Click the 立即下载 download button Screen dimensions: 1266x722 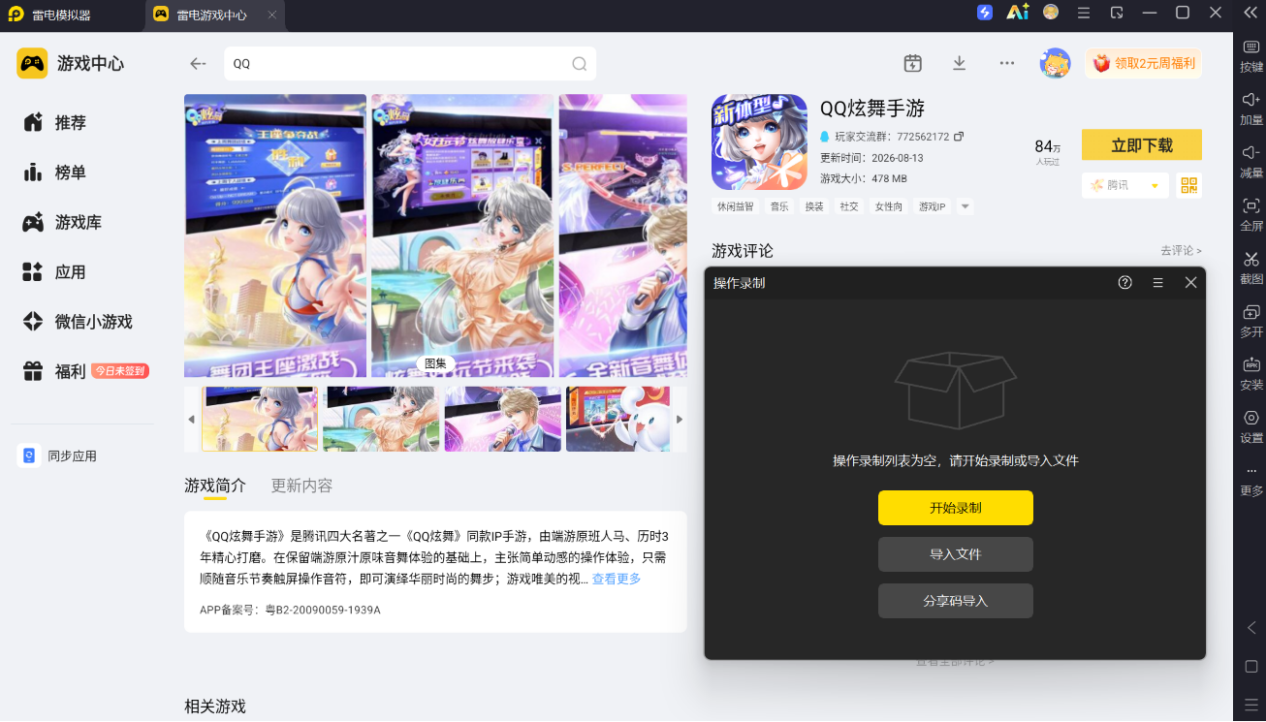point(1142,145)
